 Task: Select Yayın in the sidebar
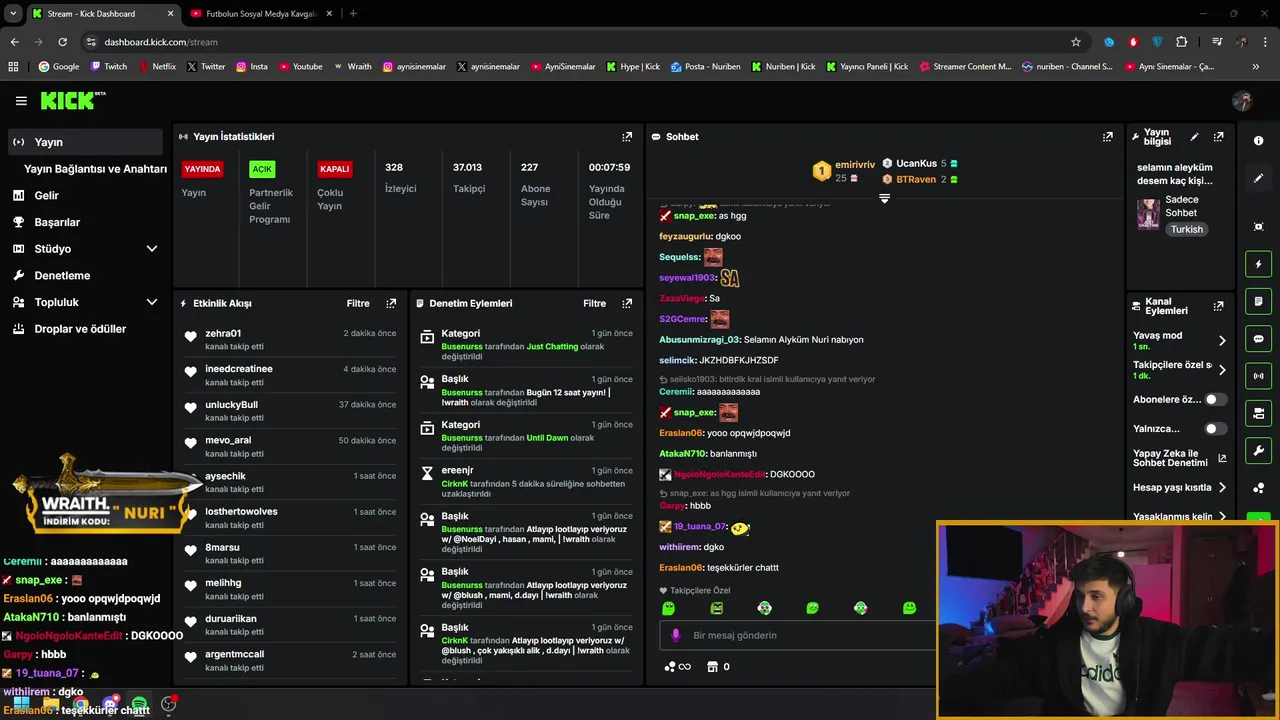point(85,142)
